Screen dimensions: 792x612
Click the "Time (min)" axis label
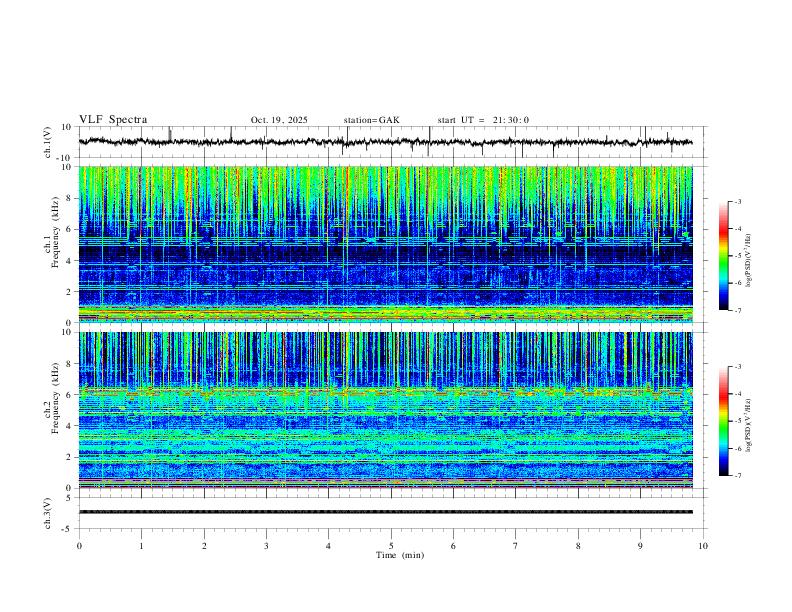400,555
